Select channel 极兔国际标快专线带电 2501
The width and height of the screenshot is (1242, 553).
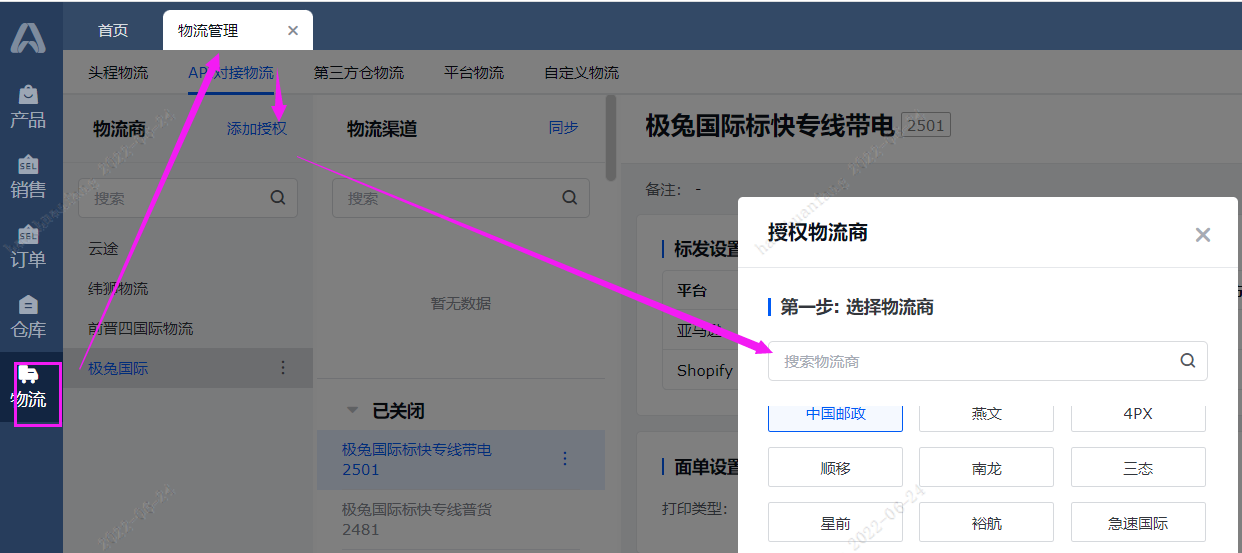pyautogui.click(x=461, y=459)
